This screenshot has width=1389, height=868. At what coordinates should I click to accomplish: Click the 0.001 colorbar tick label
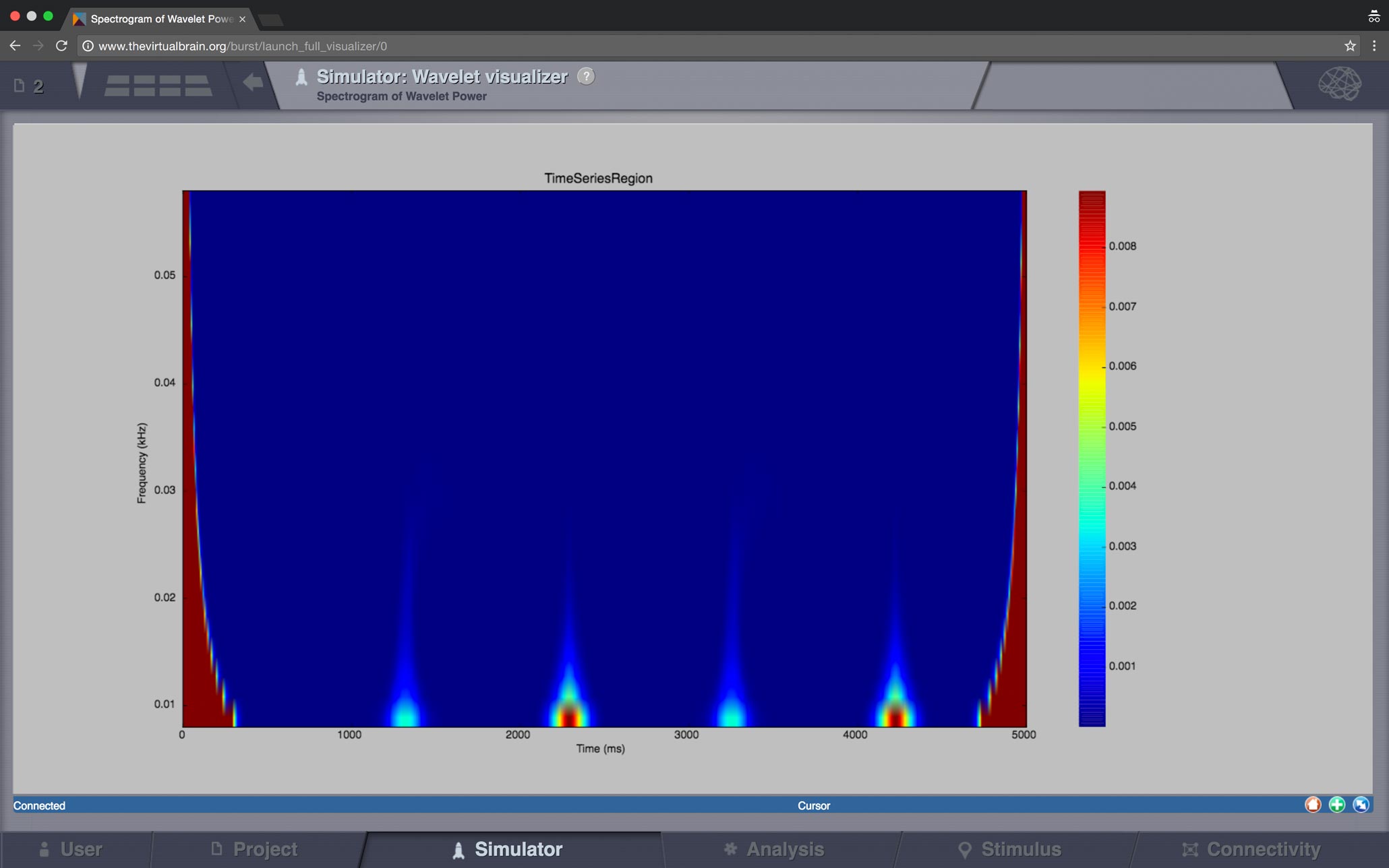pos(1123,666)
